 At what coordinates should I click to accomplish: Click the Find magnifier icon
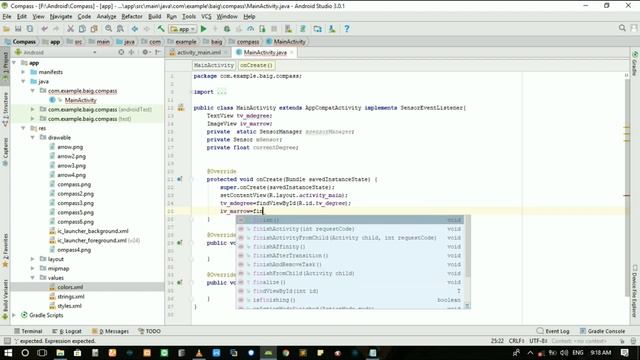(x=108, y=29)
